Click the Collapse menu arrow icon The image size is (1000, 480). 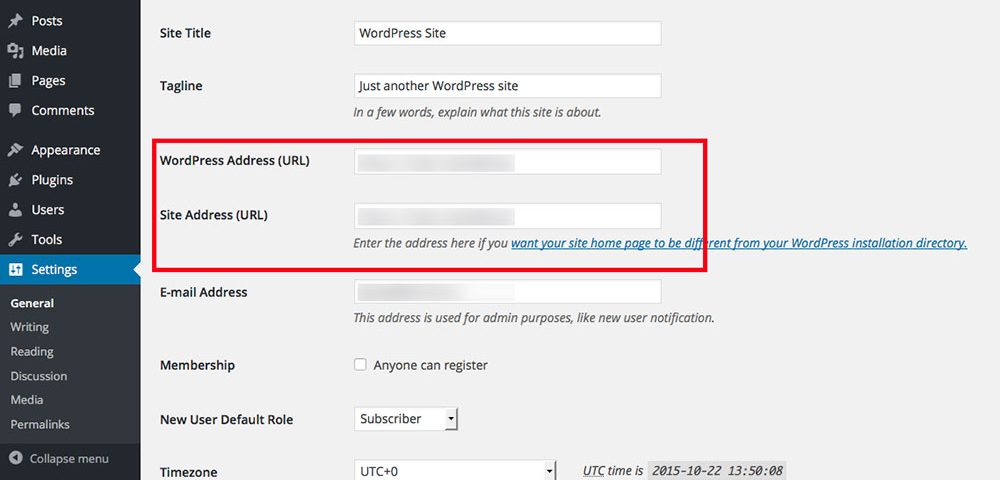click(17, 458)
